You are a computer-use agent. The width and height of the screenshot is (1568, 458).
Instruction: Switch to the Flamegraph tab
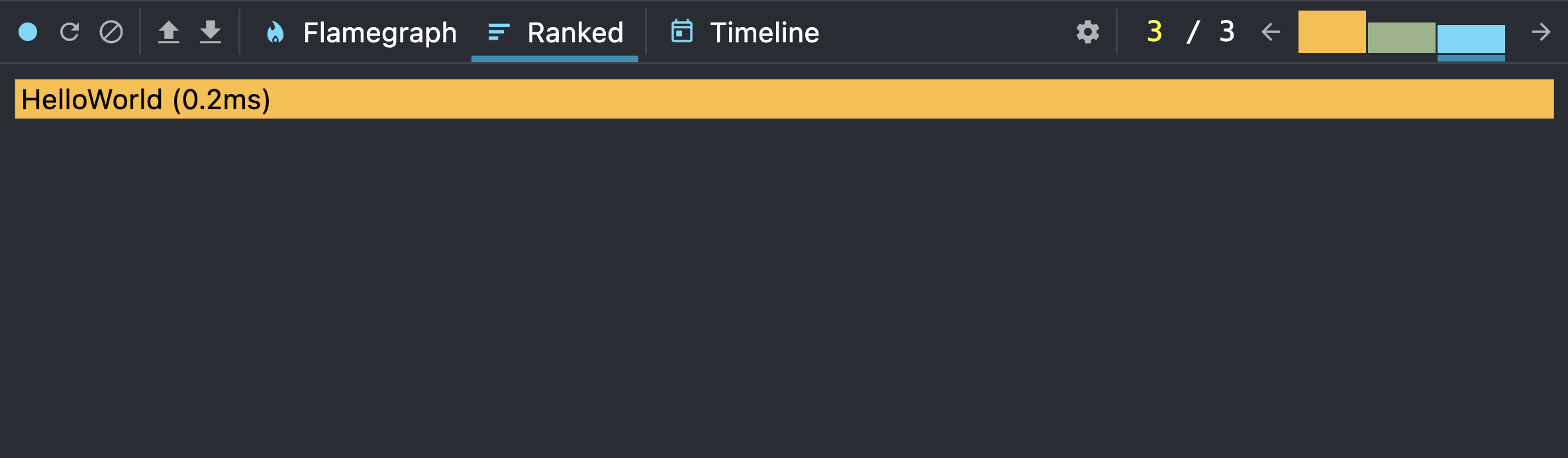click(379, 32)
